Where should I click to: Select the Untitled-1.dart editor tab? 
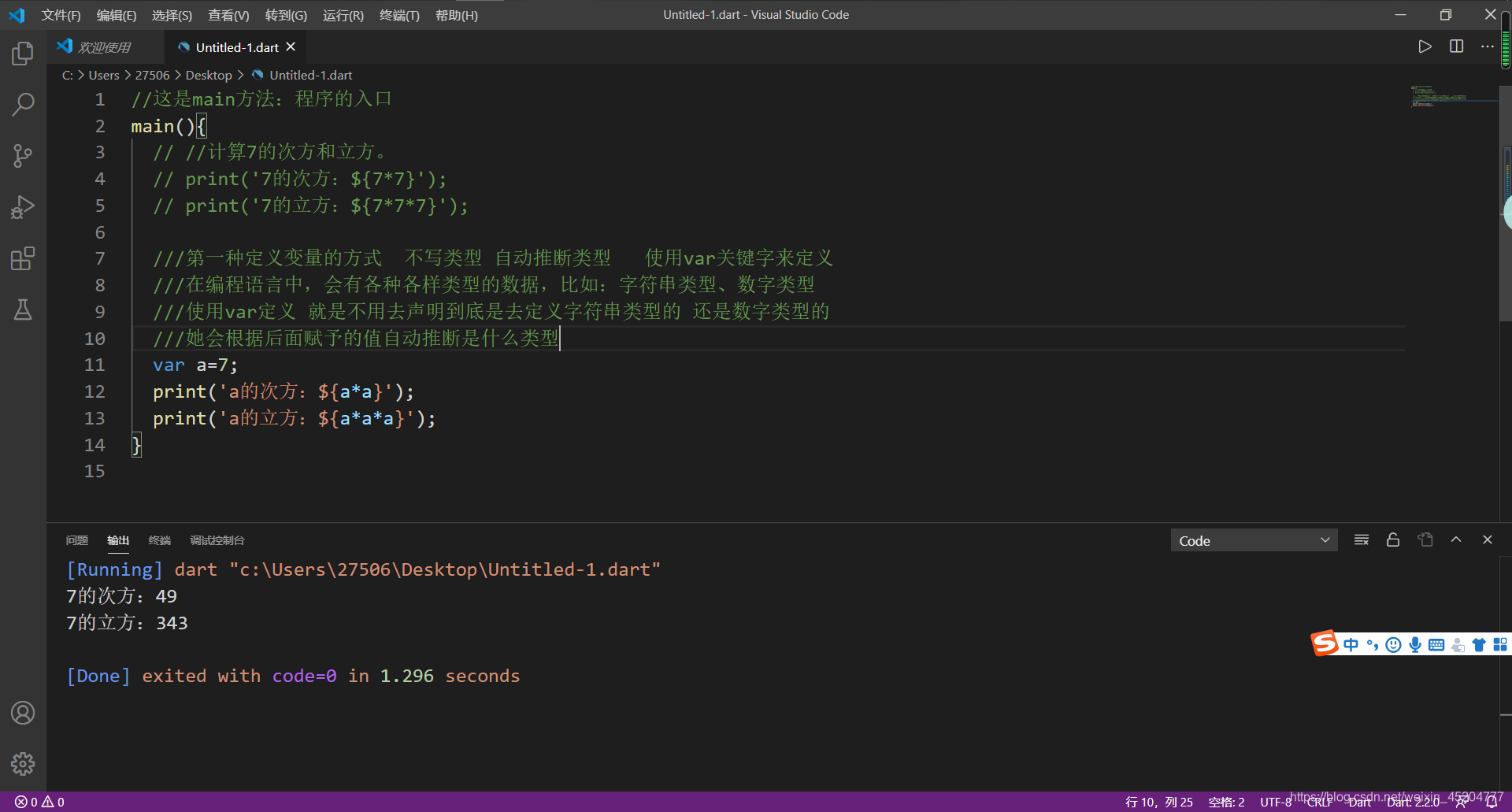(x=236, y=47)
